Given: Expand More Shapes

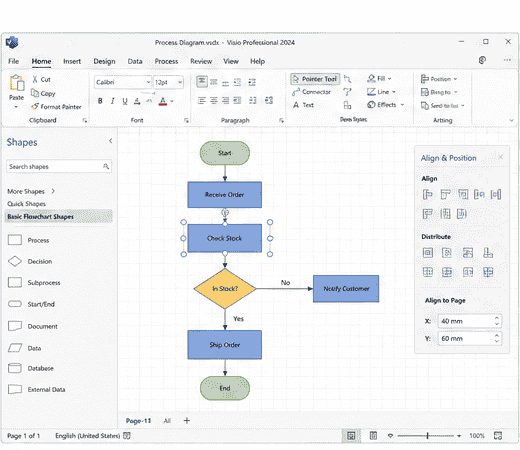Looking at the screenshot, I should coord(31,191).
